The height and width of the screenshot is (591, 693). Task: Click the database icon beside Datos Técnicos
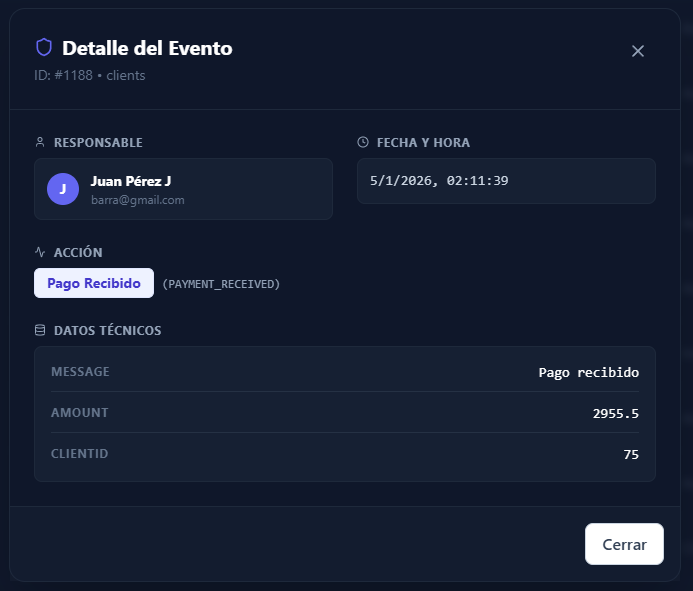[x=40, y=330]
